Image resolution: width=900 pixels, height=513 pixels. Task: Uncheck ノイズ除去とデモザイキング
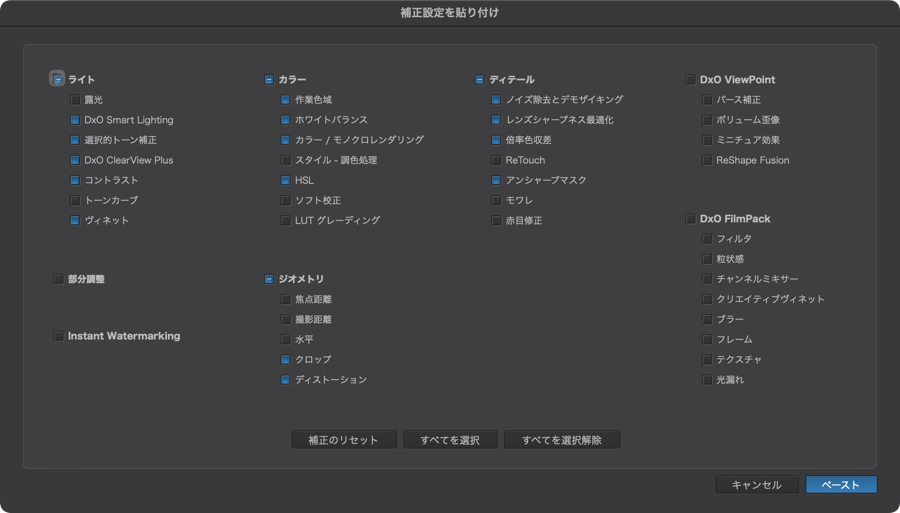click(x=496, y=100)
